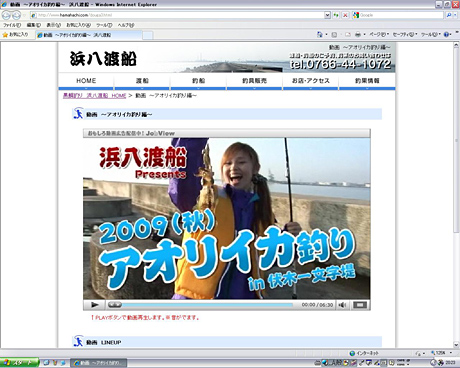
Task: Play the video with the play button
Action: click(94, 305)
